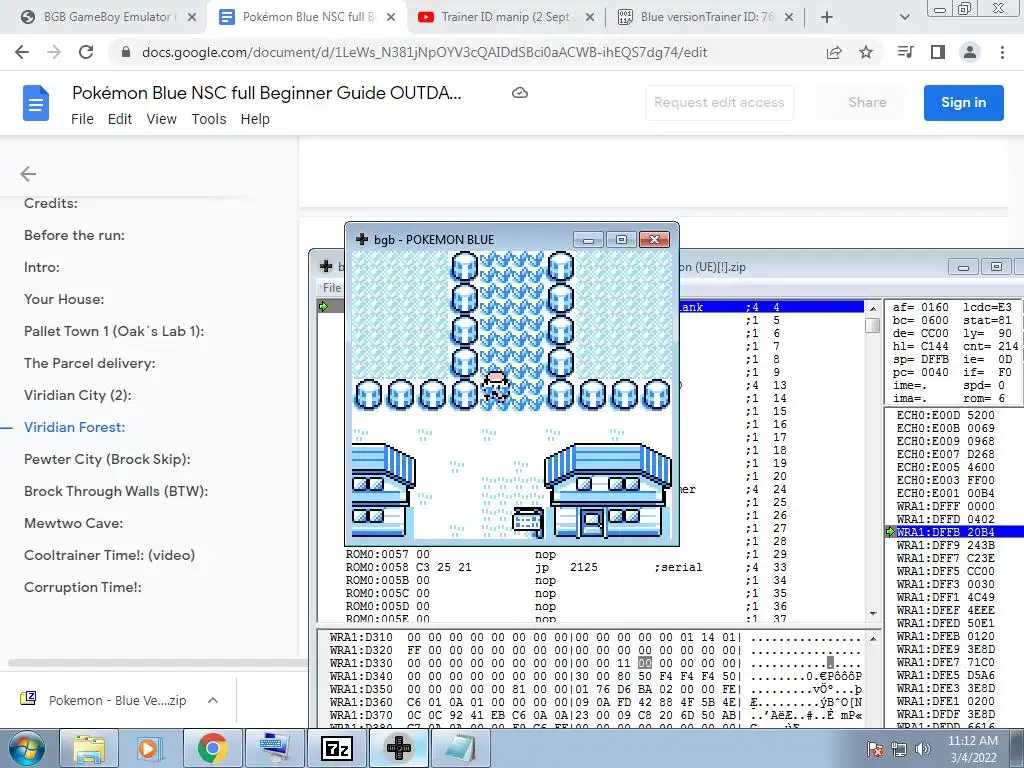Click the af= 0160 register value
Viewport: 1024px width, 768px height.
pos(921,307)
